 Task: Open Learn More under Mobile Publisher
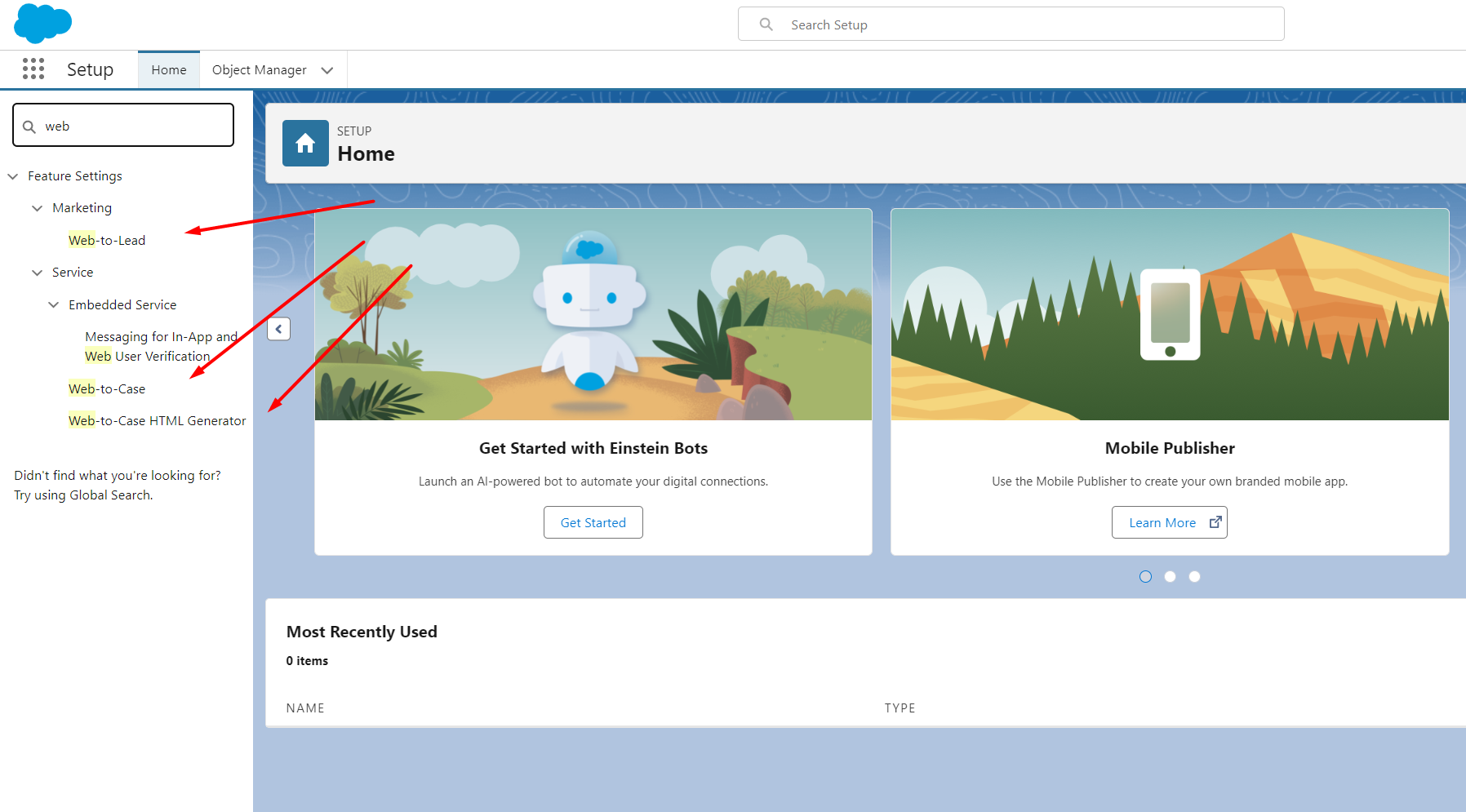(x=1162, y=521)
